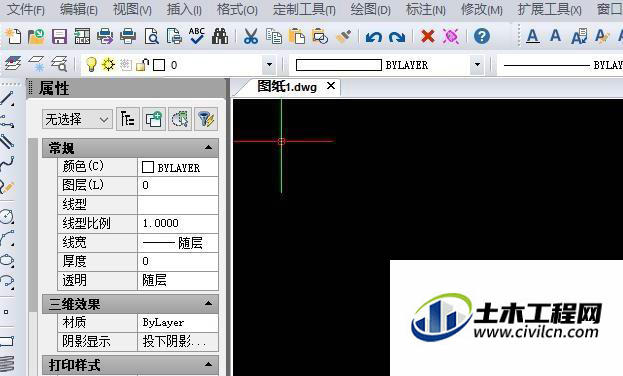The image size is (623, 376).
Task: Select the 透明 随层 value
Action: pos(178,281)
